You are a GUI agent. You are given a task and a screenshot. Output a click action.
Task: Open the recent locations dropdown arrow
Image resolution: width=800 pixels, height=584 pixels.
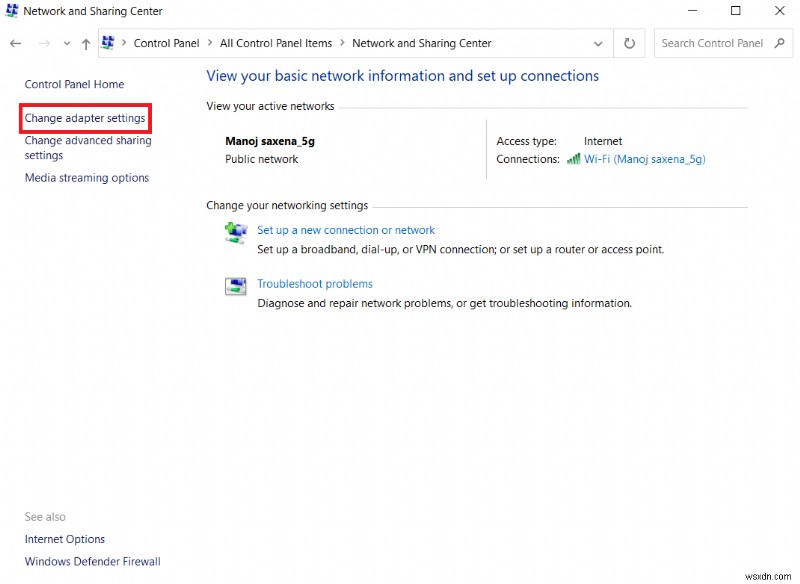[x=67, y=44]
